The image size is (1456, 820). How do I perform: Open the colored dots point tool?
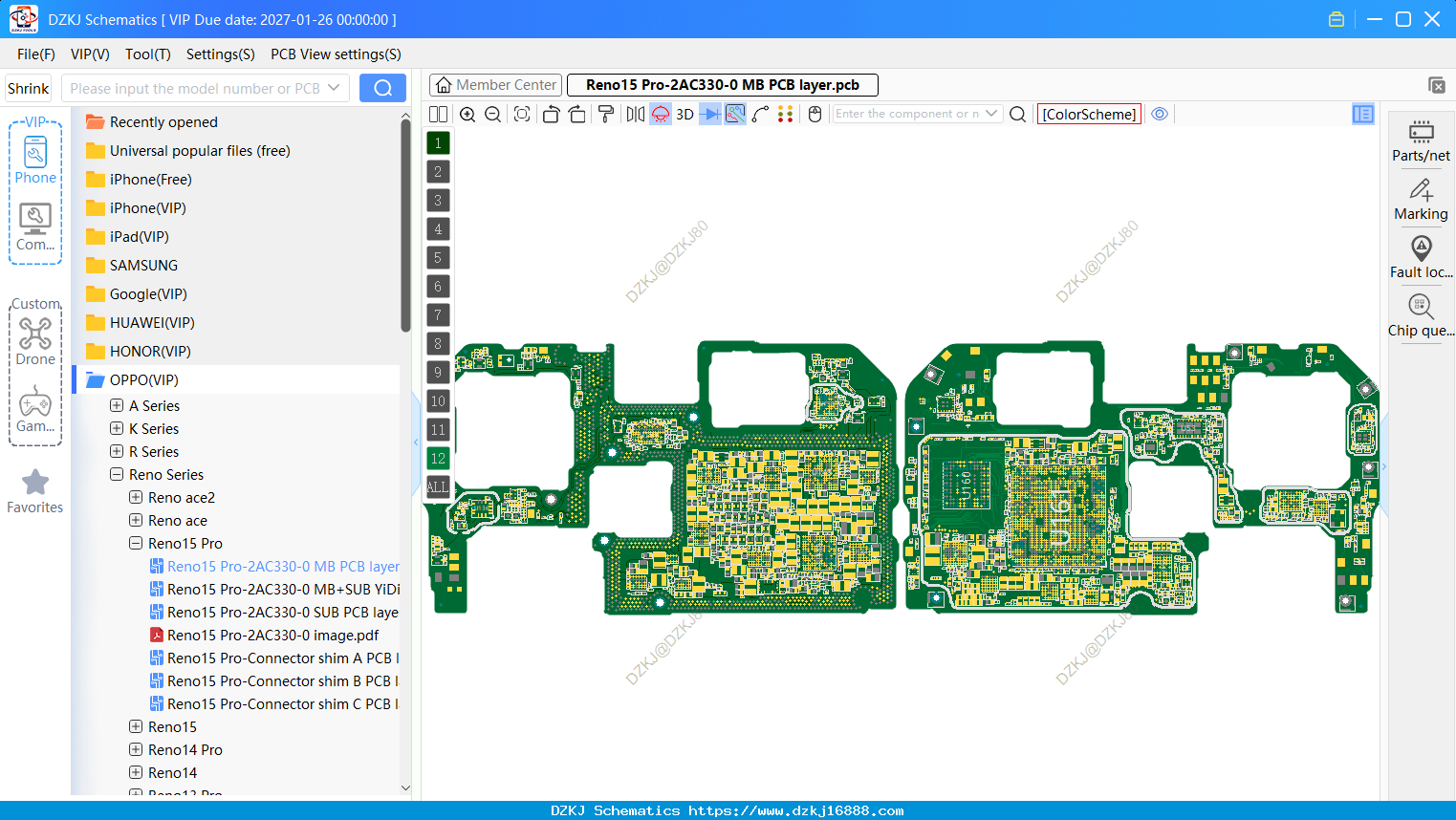coord(786,114)
